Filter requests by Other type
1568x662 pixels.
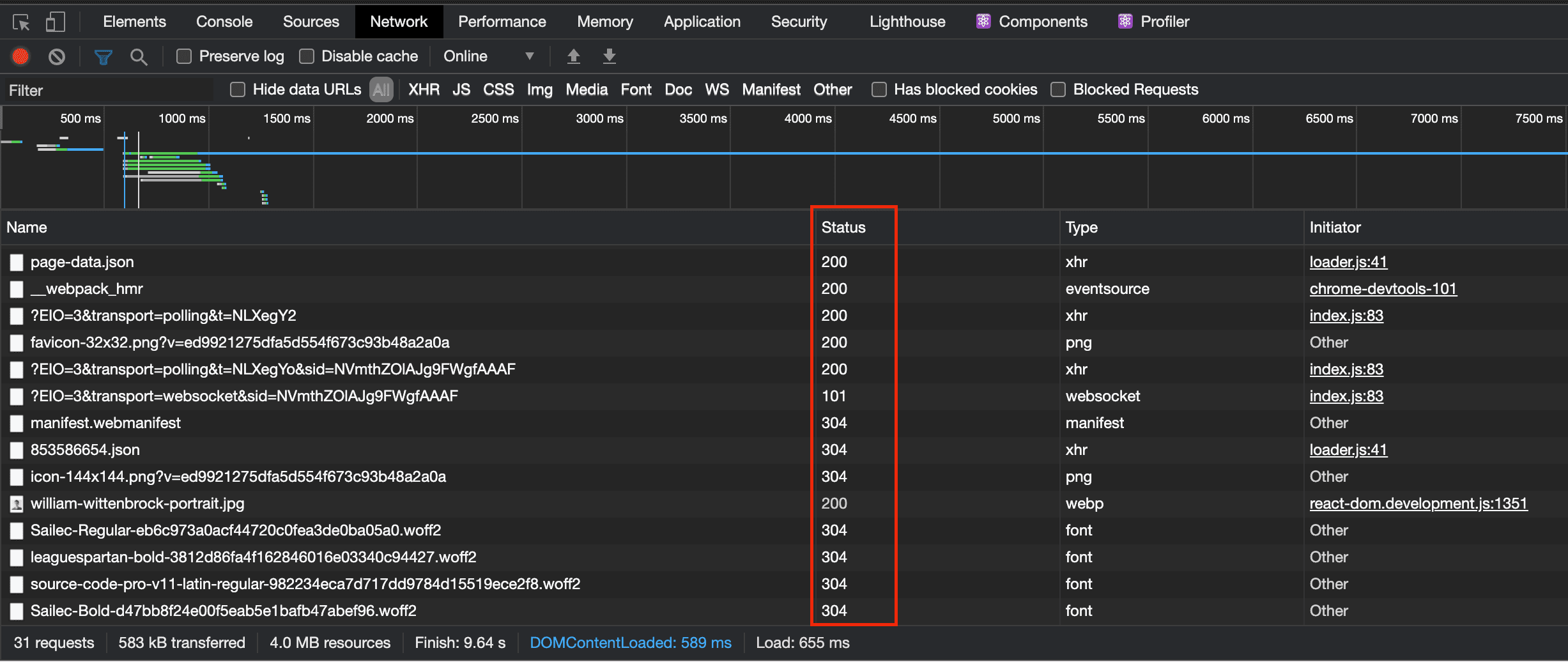tap(833, 89)
